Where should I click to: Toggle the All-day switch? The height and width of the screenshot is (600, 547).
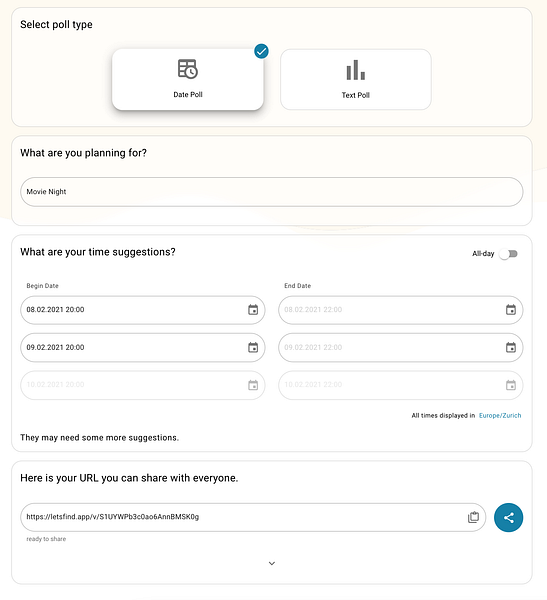508,254
